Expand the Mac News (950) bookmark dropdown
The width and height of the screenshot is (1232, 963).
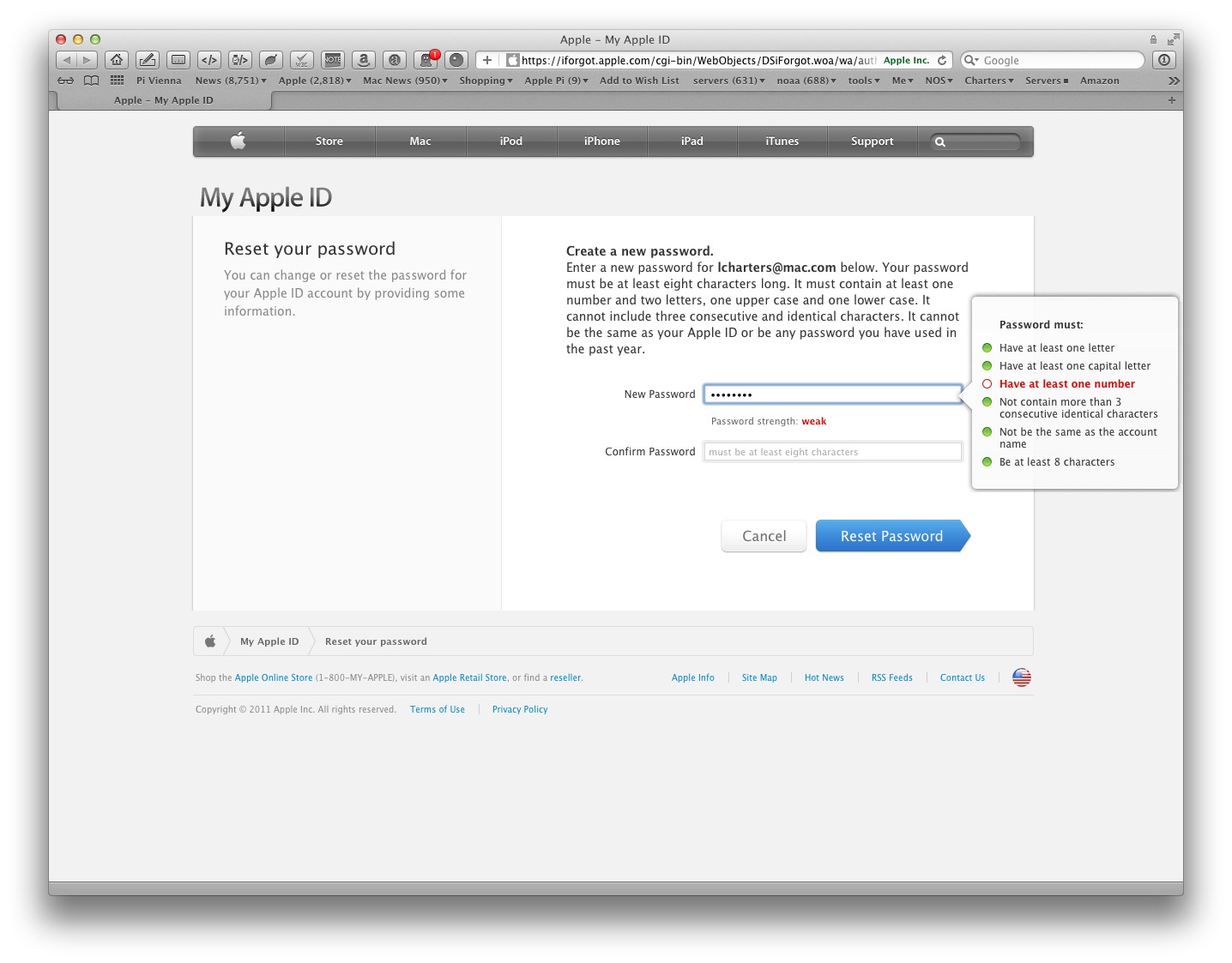click(405, 81)
